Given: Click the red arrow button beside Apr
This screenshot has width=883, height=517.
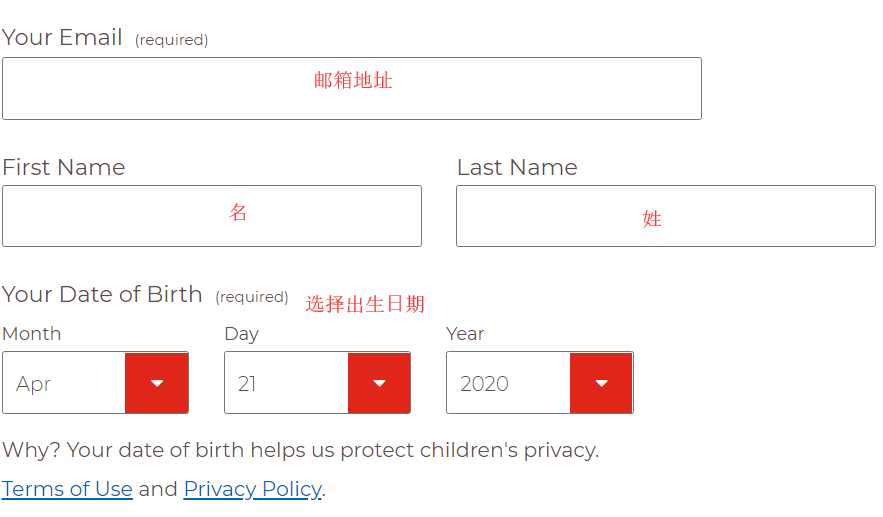Looking at the screenshot, I should tap(157, 383).
